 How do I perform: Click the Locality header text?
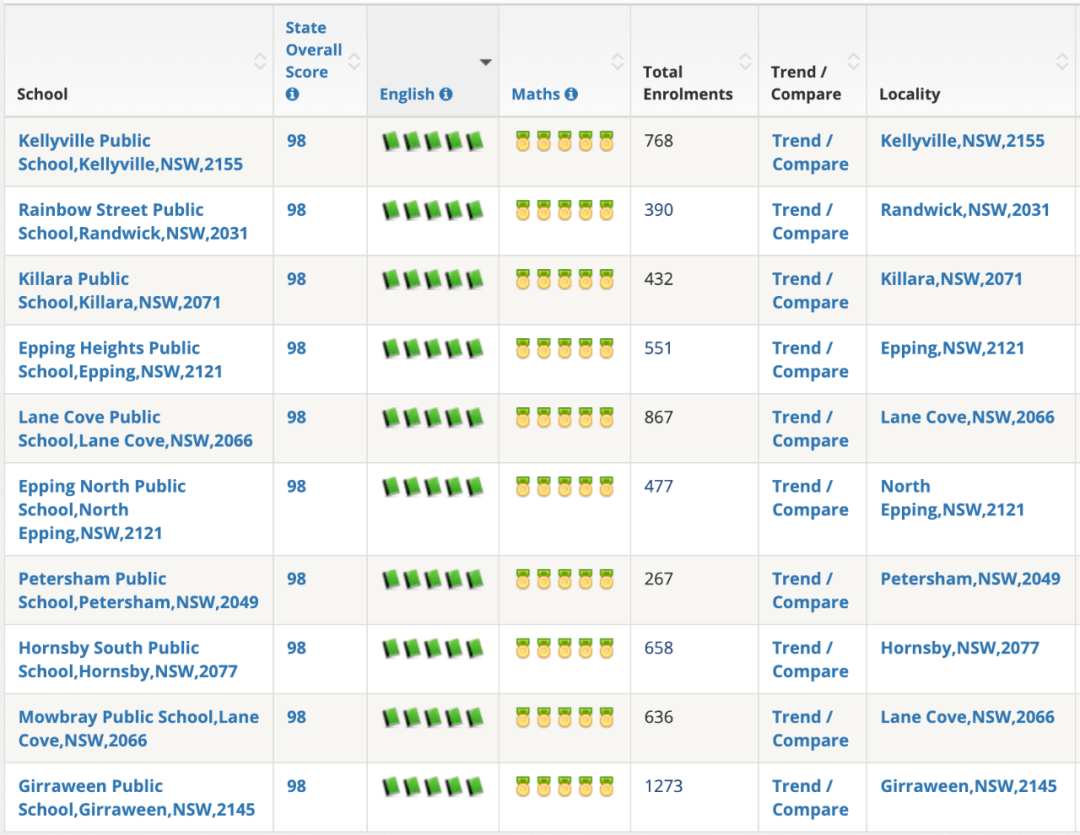click(909, 94)
